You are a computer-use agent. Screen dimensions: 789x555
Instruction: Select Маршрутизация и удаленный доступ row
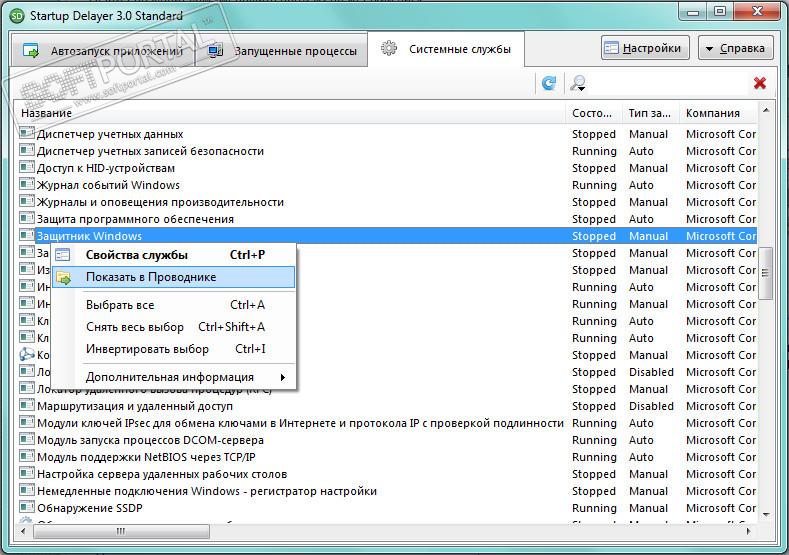pyautogui.click(x=387, y=406)
